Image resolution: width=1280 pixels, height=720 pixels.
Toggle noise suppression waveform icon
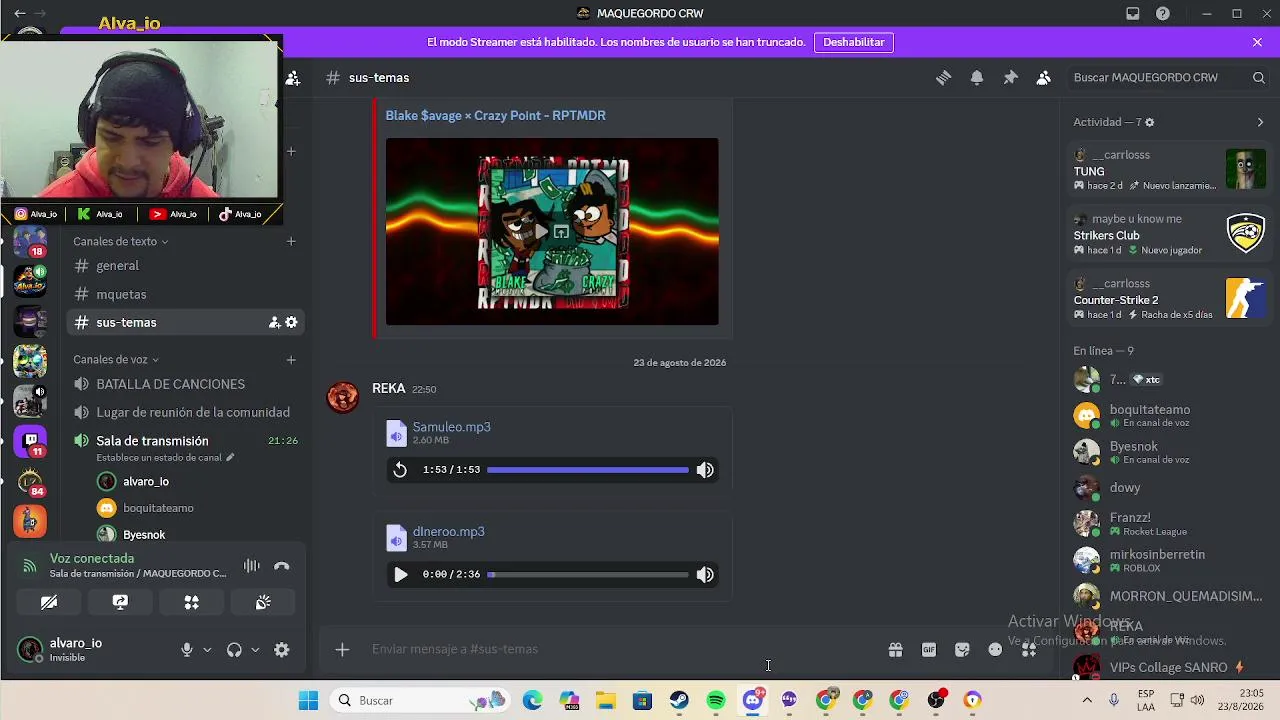[251, 567]
